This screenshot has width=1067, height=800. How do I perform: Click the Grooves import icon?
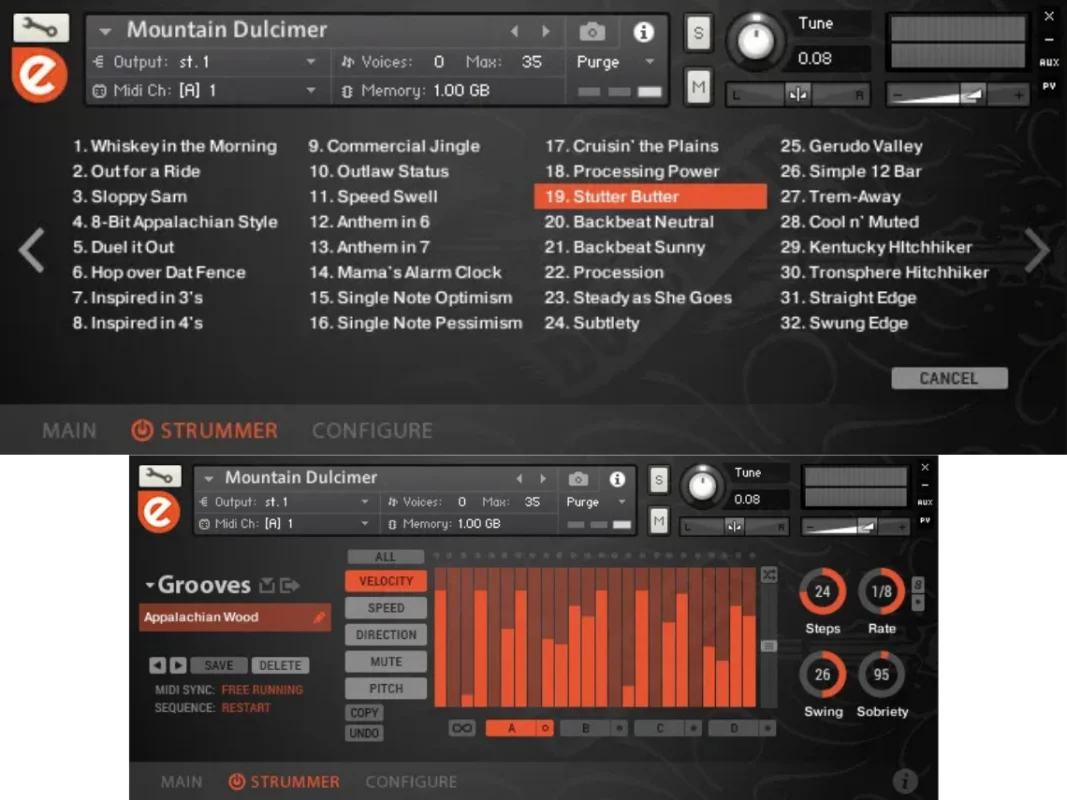(x=266, y=585)
